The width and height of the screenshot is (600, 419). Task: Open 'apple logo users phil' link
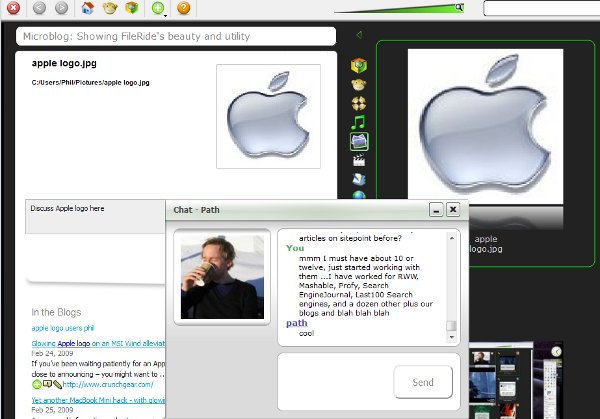[63, 328]
